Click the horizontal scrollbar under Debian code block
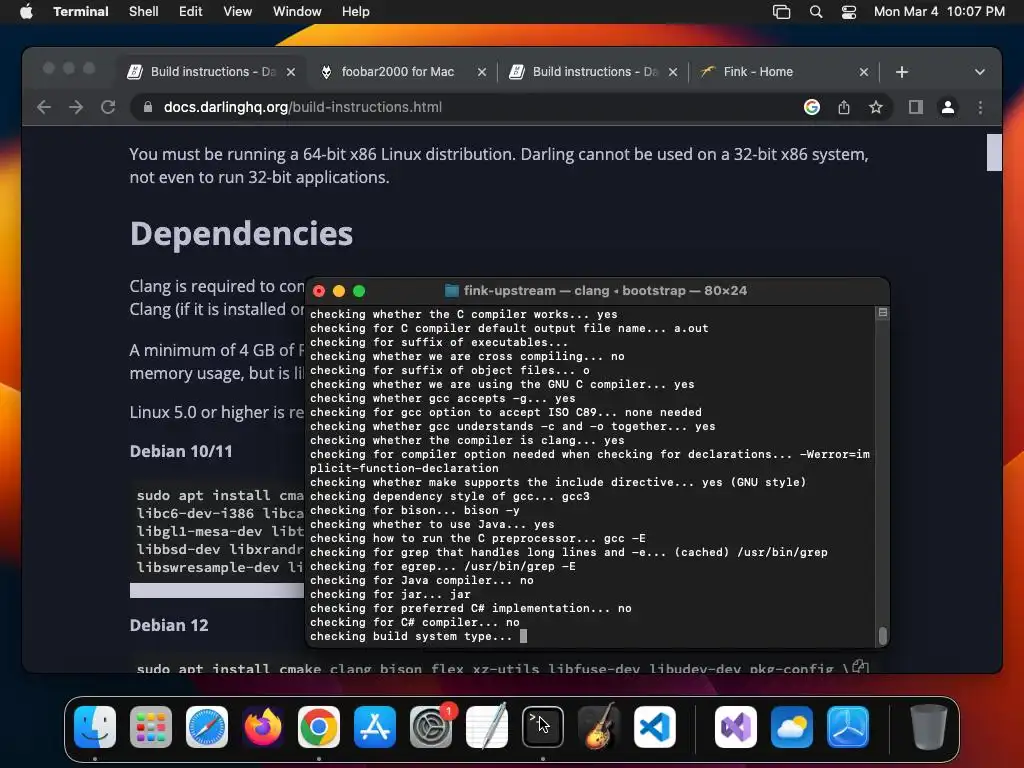 tap(217, 590)
